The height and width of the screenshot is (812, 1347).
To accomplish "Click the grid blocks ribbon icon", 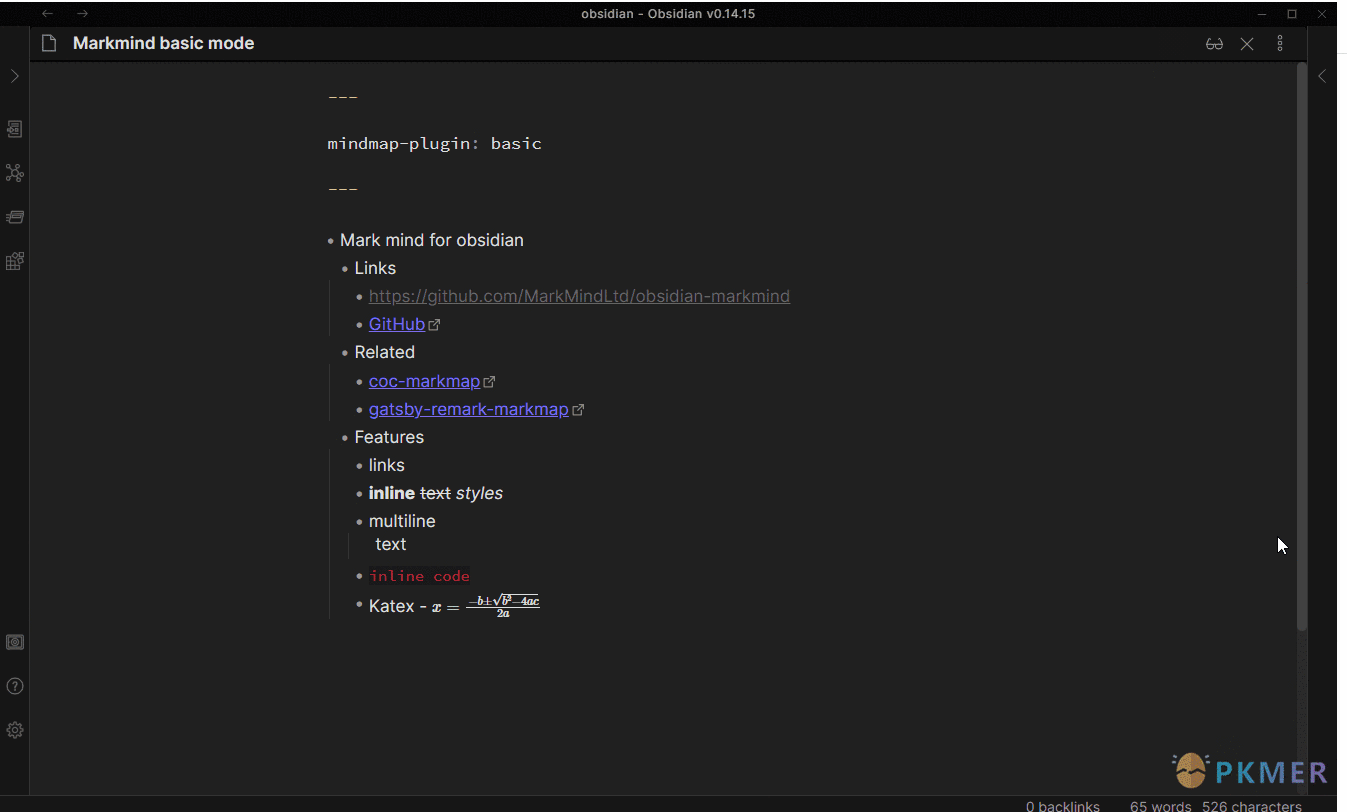I will (14, 261).
